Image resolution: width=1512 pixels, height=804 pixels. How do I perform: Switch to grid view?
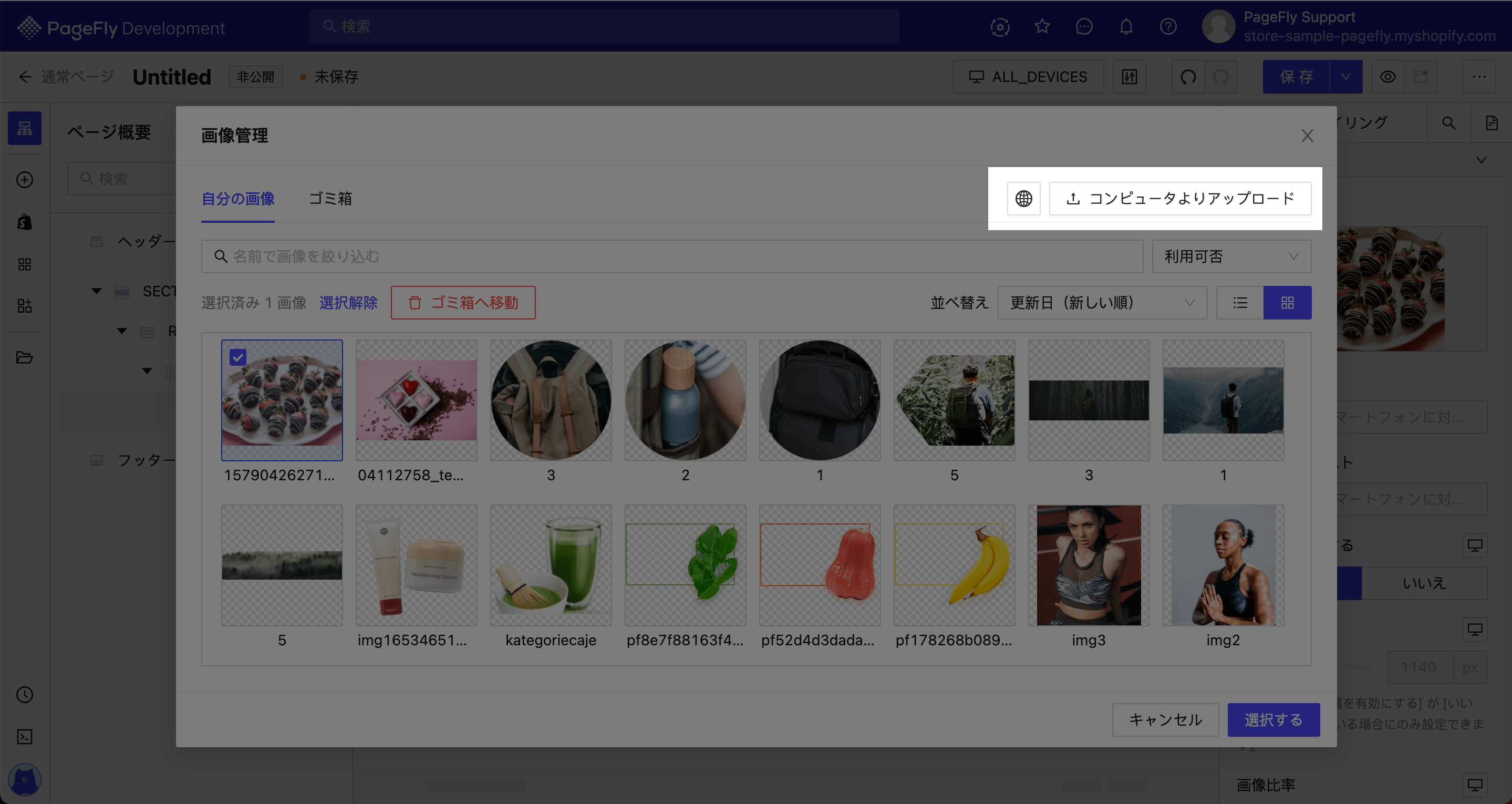point(1287,303)
